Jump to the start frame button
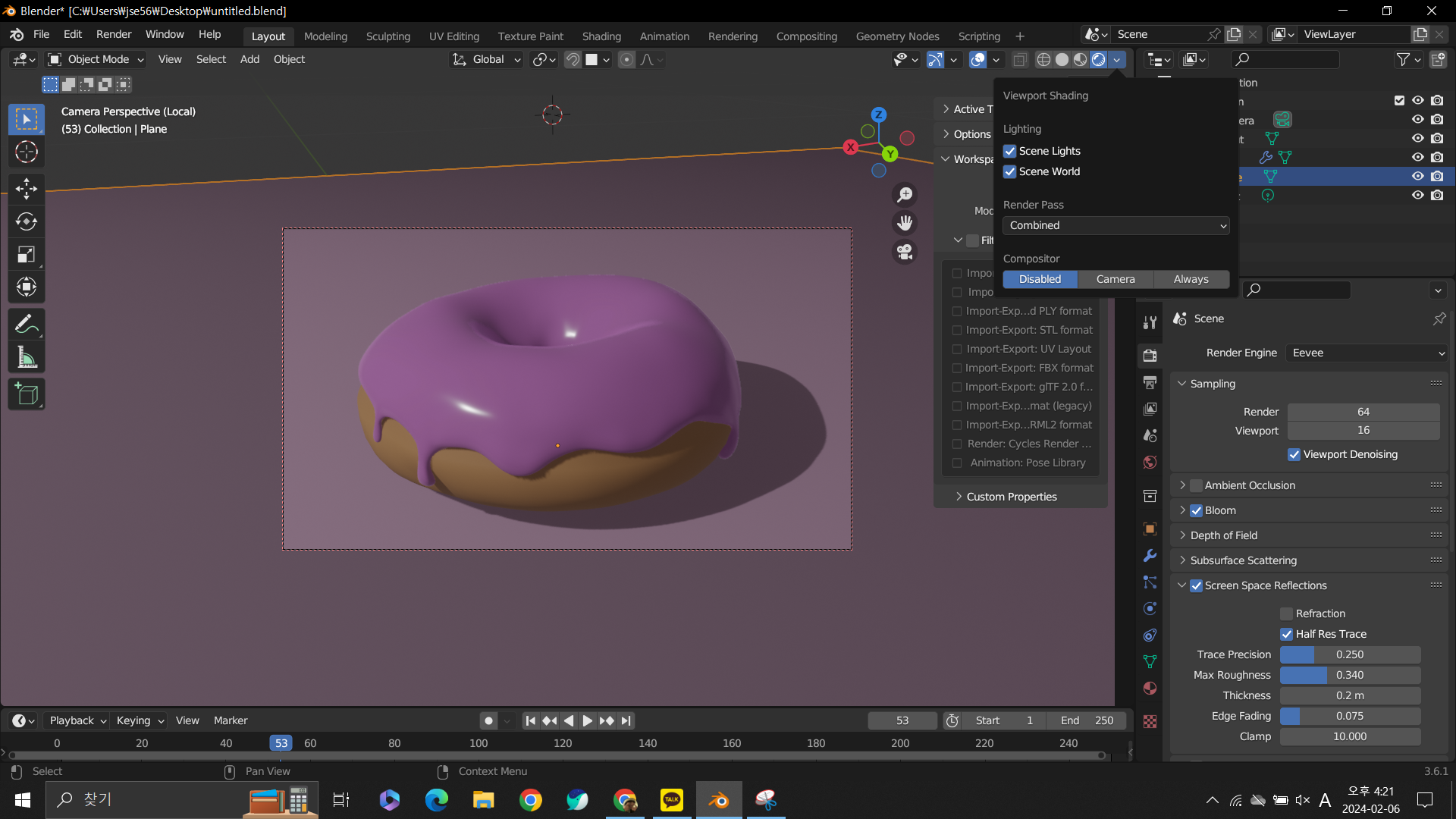1456x819 pixels. (x=531, y=720)
